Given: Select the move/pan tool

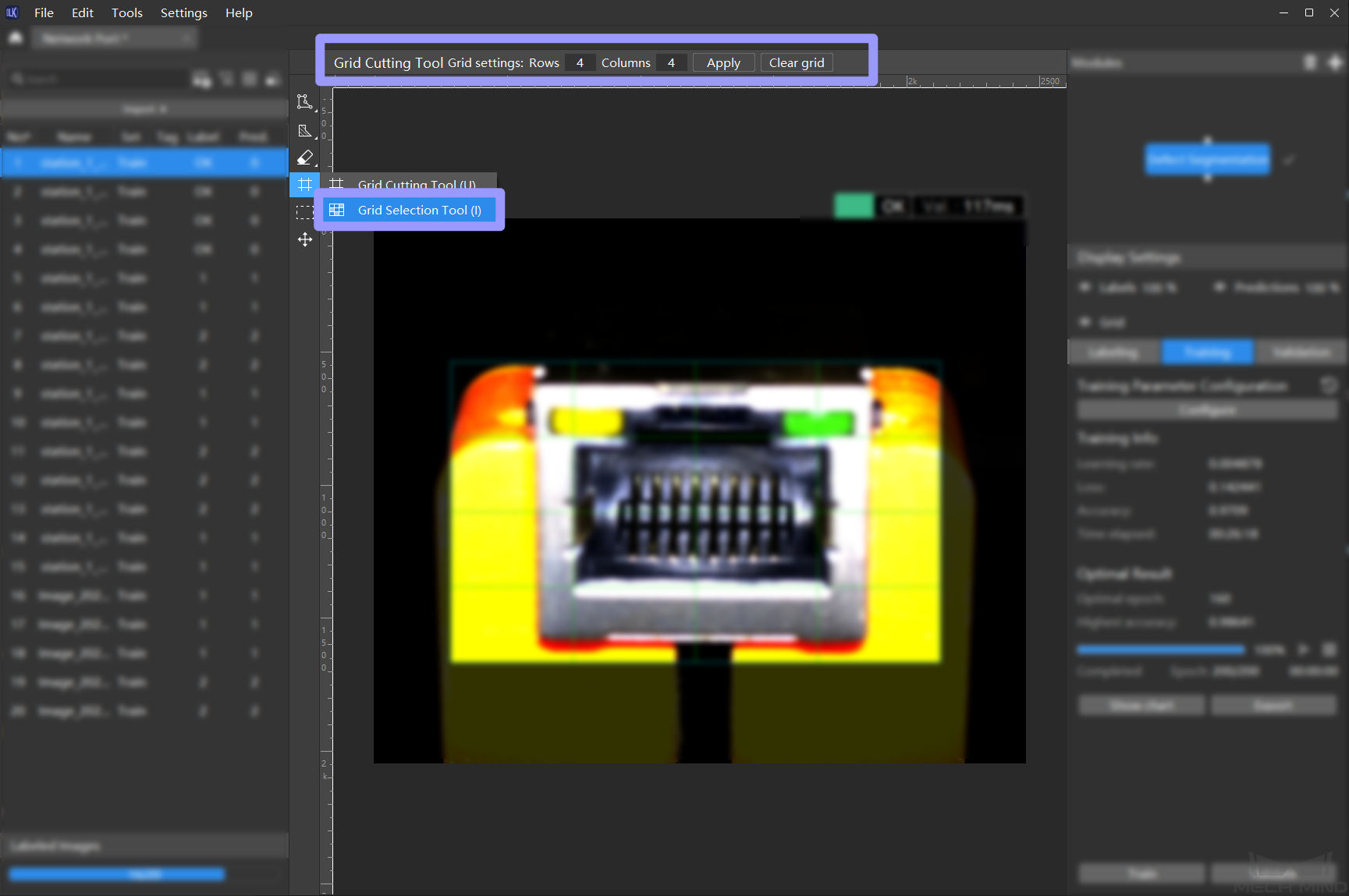Looking at the screenshot, I should click(x=304, y=239).
